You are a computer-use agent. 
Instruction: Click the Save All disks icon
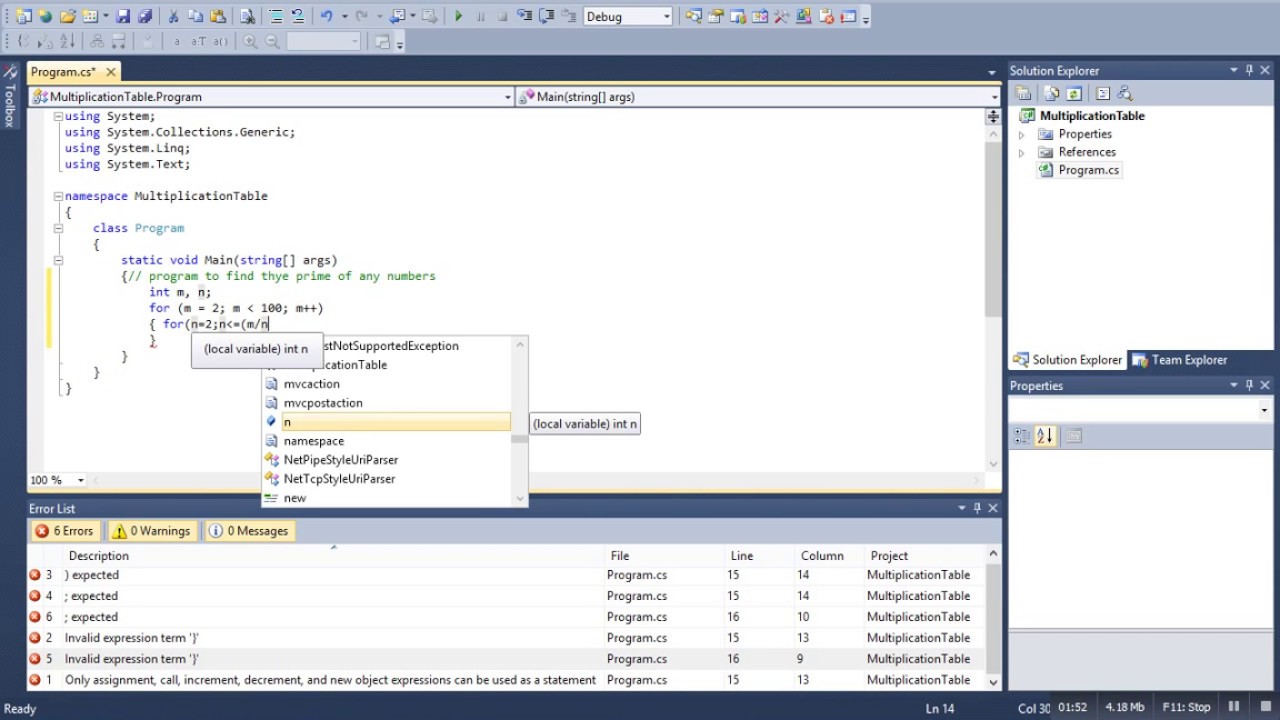tap(145, 16)
